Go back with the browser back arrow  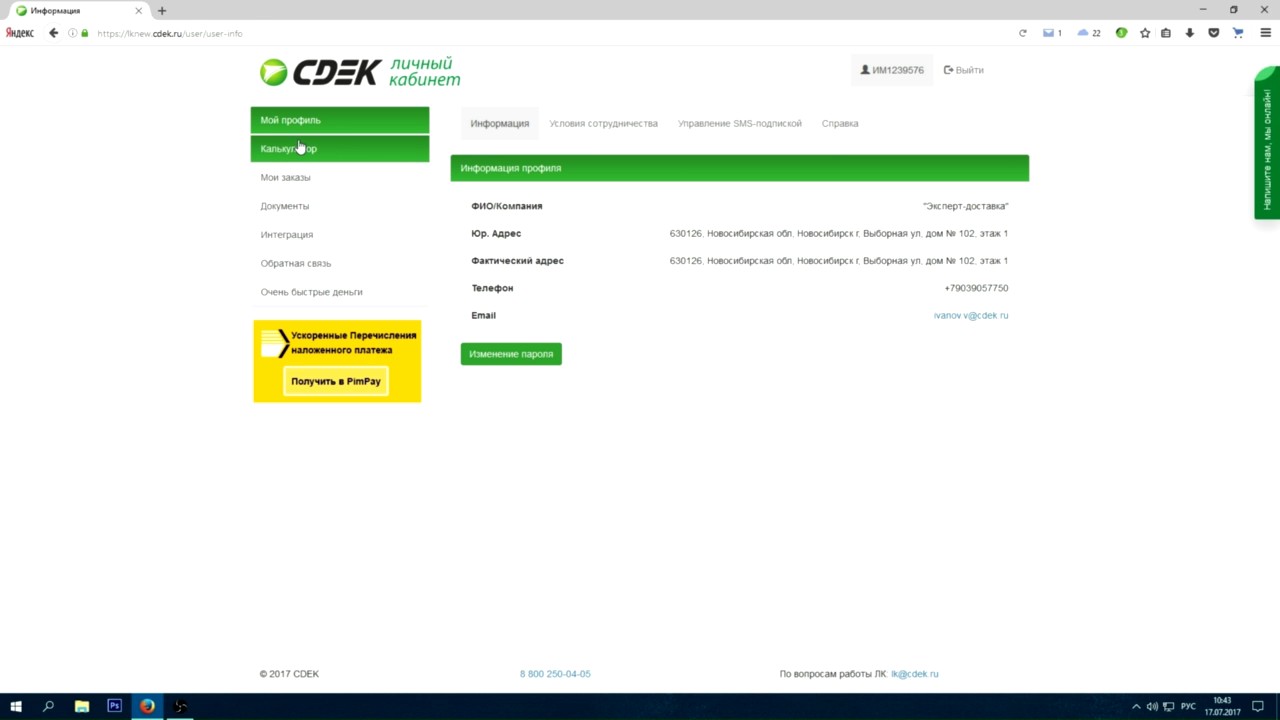[54, 33]
